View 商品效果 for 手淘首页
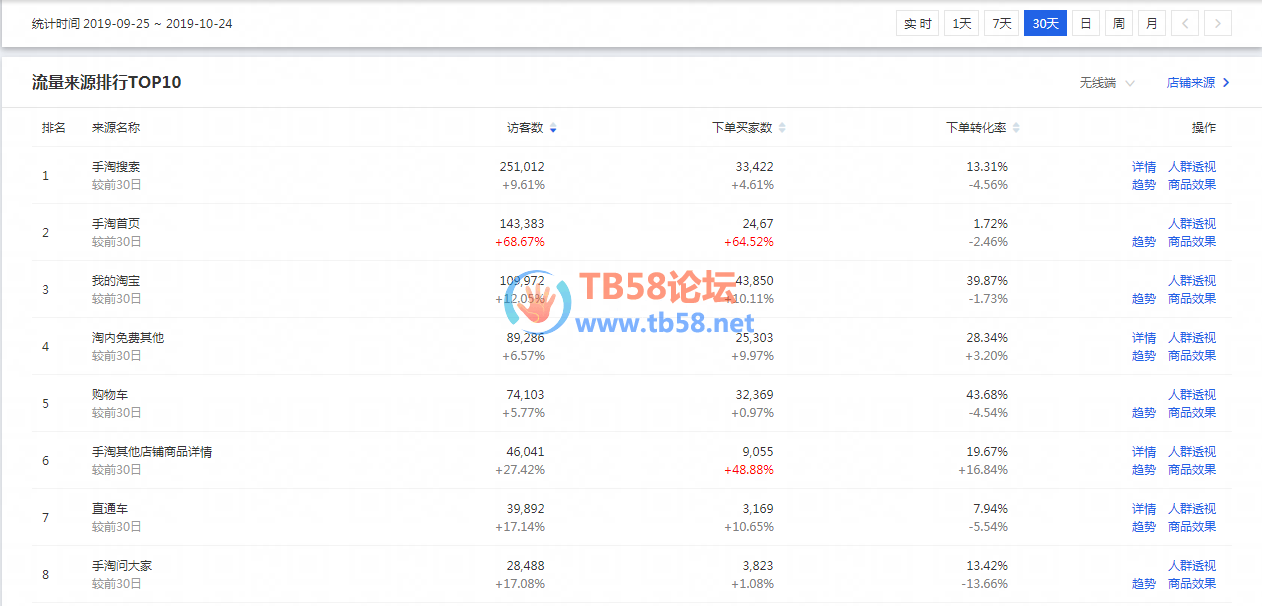The width and height of the screenshot is (1262, 606). [x=1192, y=242]
